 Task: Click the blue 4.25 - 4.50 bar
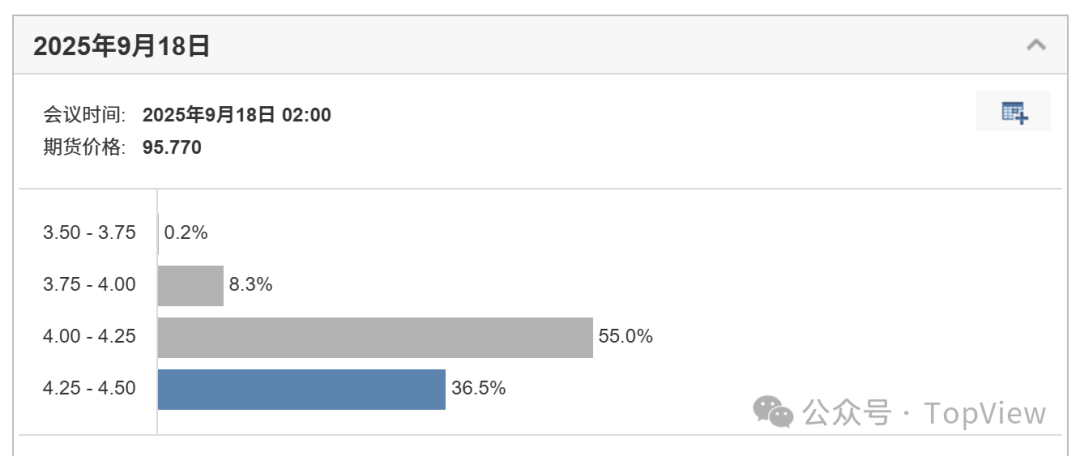(302, 389)
